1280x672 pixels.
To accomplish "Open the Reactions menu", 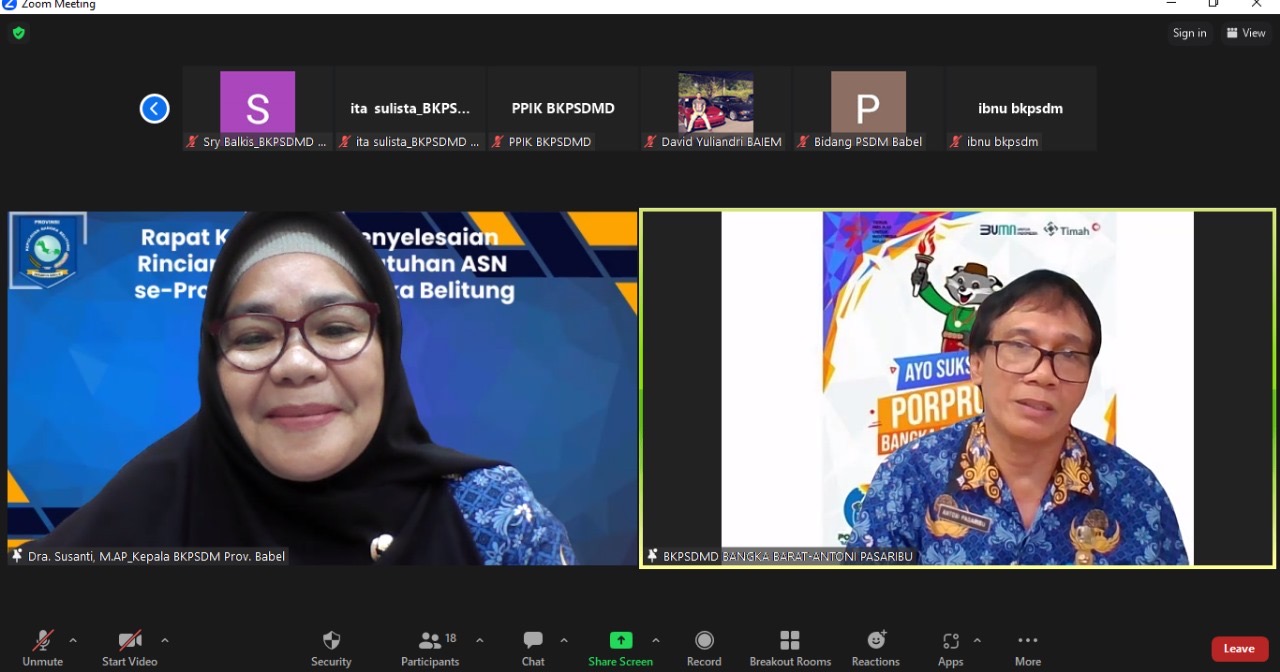I will [x=876, y=648].
